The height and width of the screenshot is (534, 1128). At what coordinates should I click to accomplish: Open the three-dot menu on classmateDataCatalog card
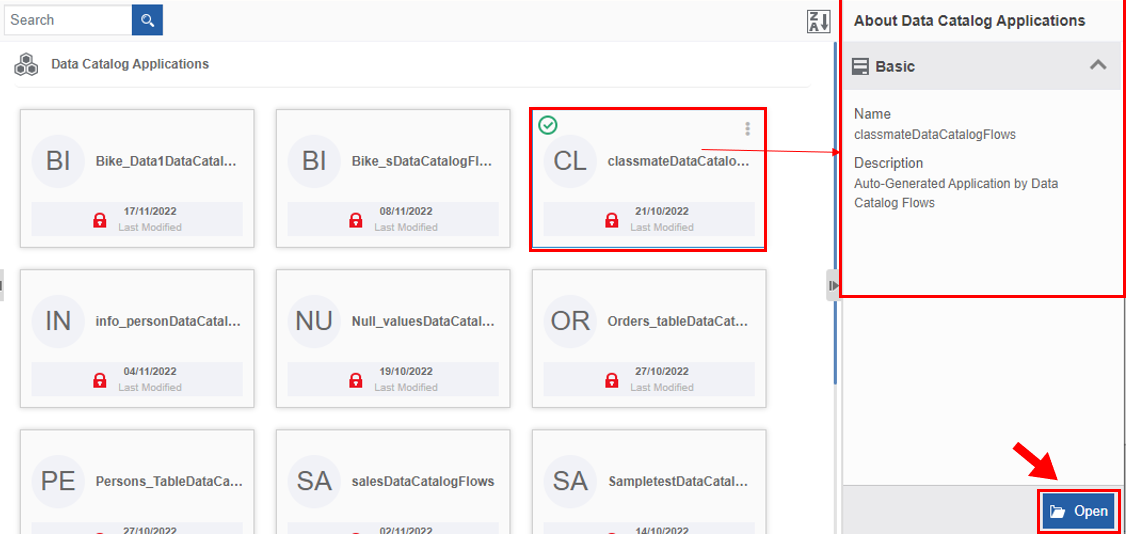pyautogui.click(x=747, y=129)
